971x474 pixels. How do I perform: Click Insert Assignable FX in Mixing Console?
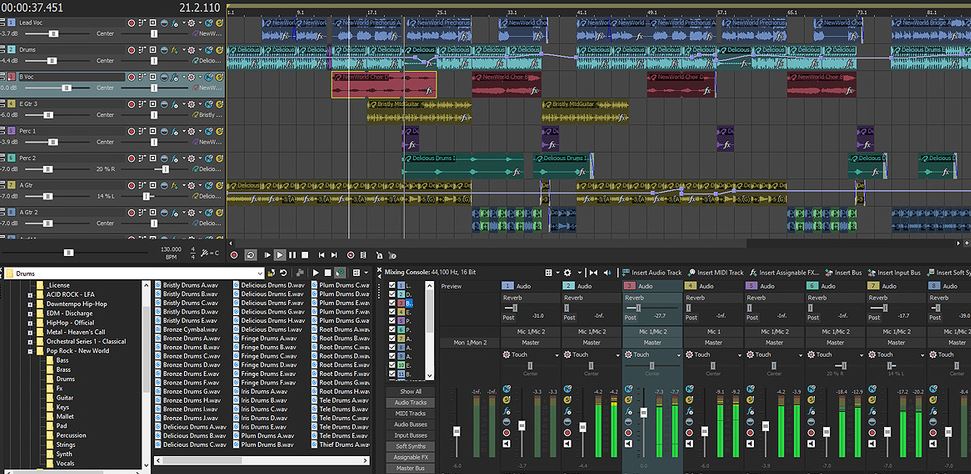click(x=785, y=273)
